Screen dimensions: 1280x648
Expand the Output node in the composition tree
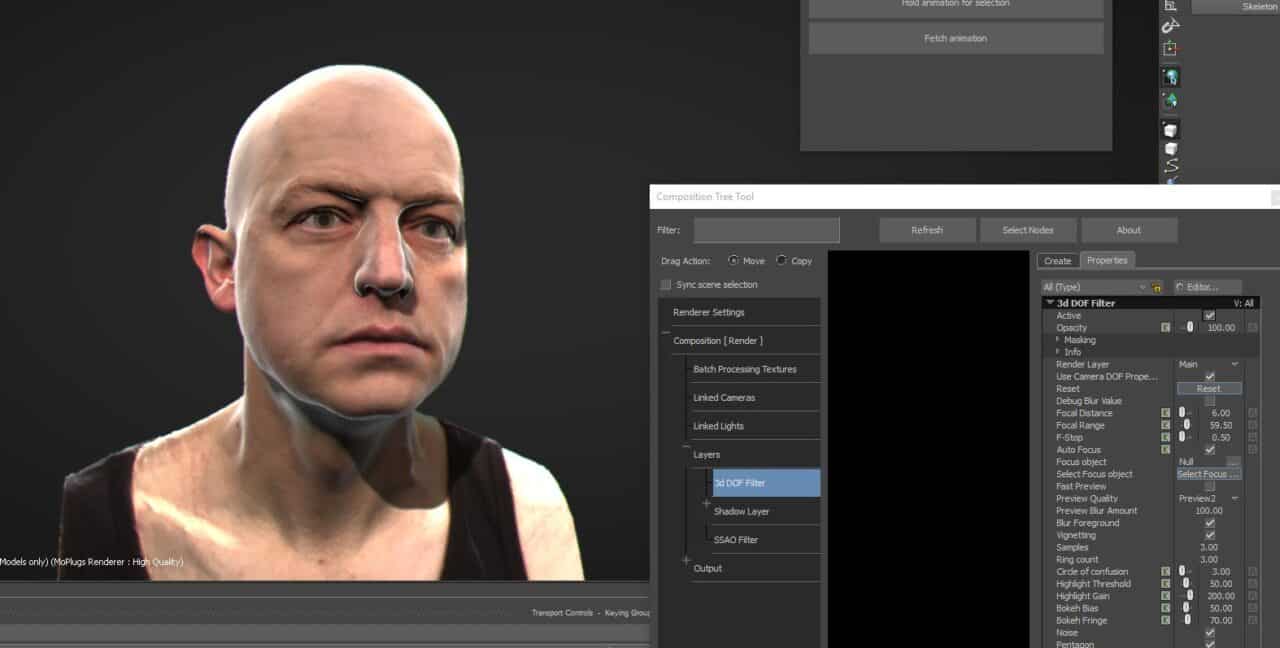click(x=686, y=562)
